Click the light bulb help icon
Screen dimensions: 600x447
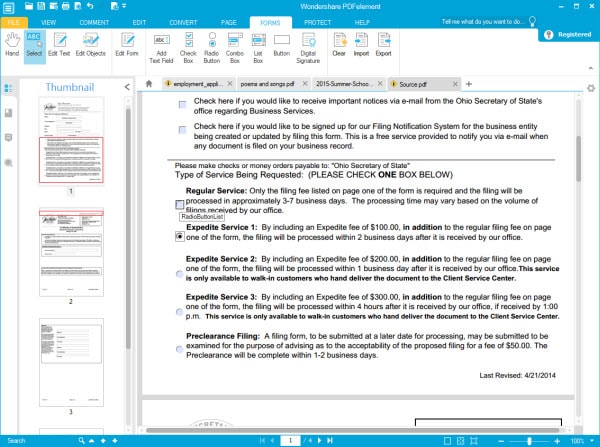(x=532, y=21)
